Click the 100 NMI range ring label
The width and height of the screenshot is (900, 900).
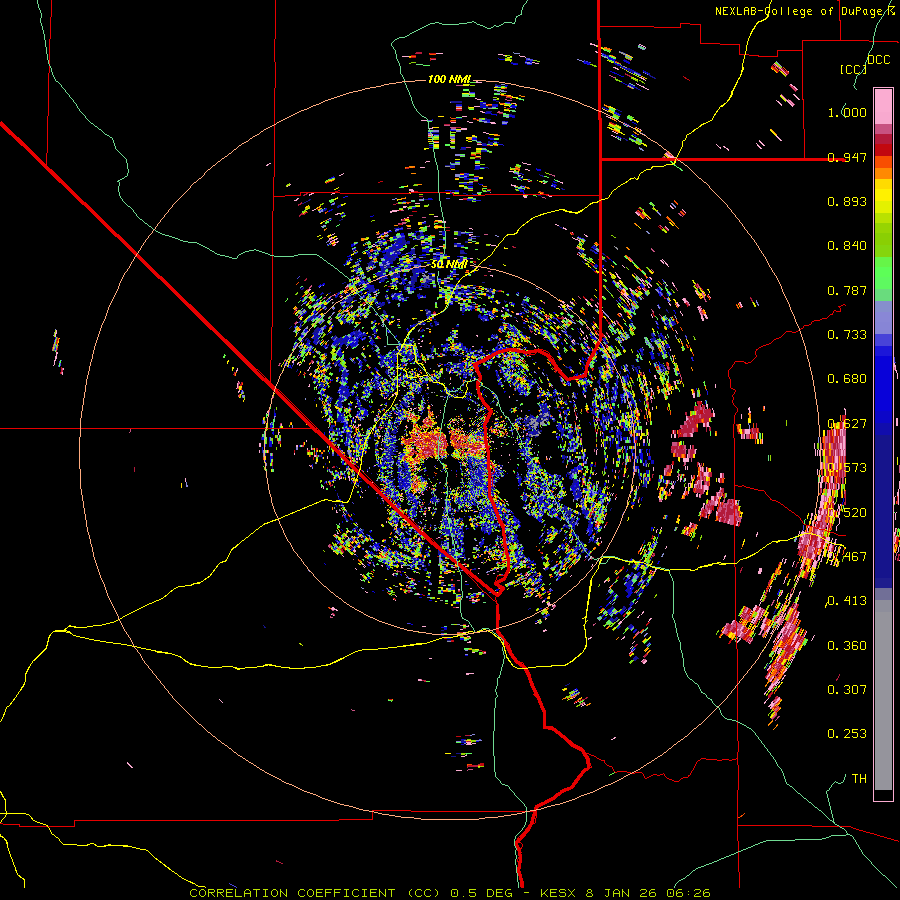click(449, 79)
